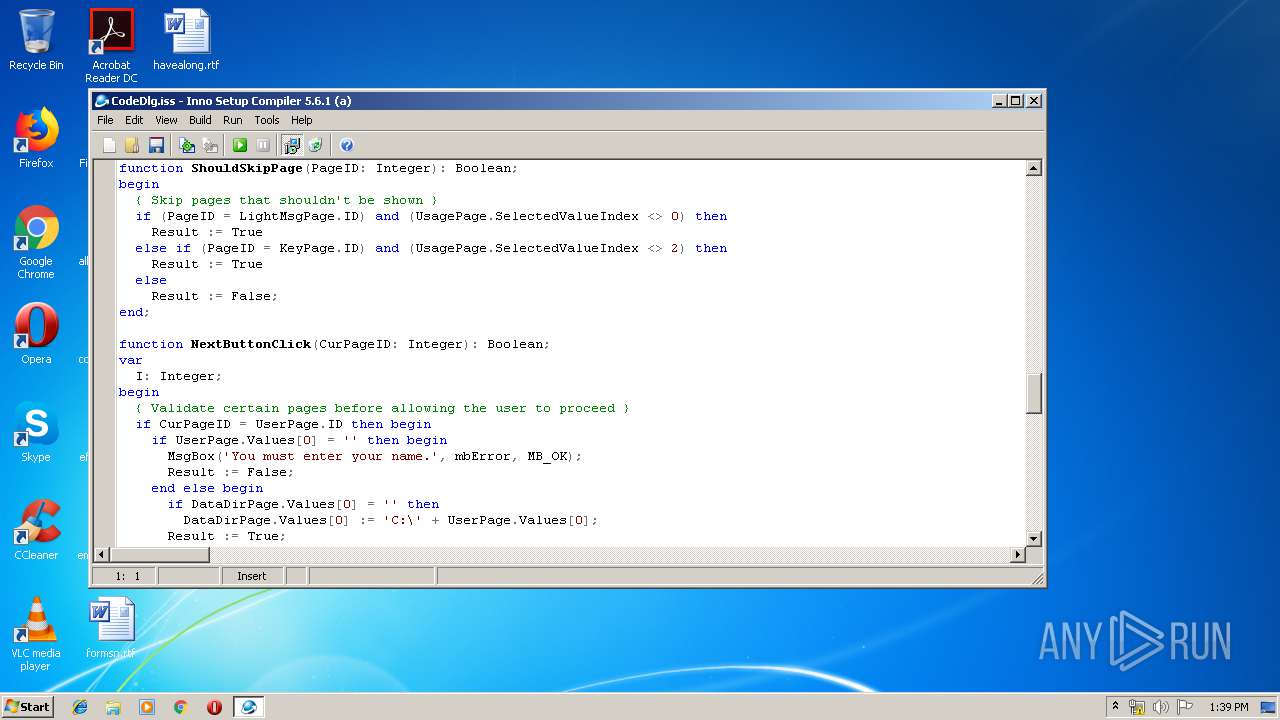
Task: Click the Pause toolbar icon
Action: point(263,145)
